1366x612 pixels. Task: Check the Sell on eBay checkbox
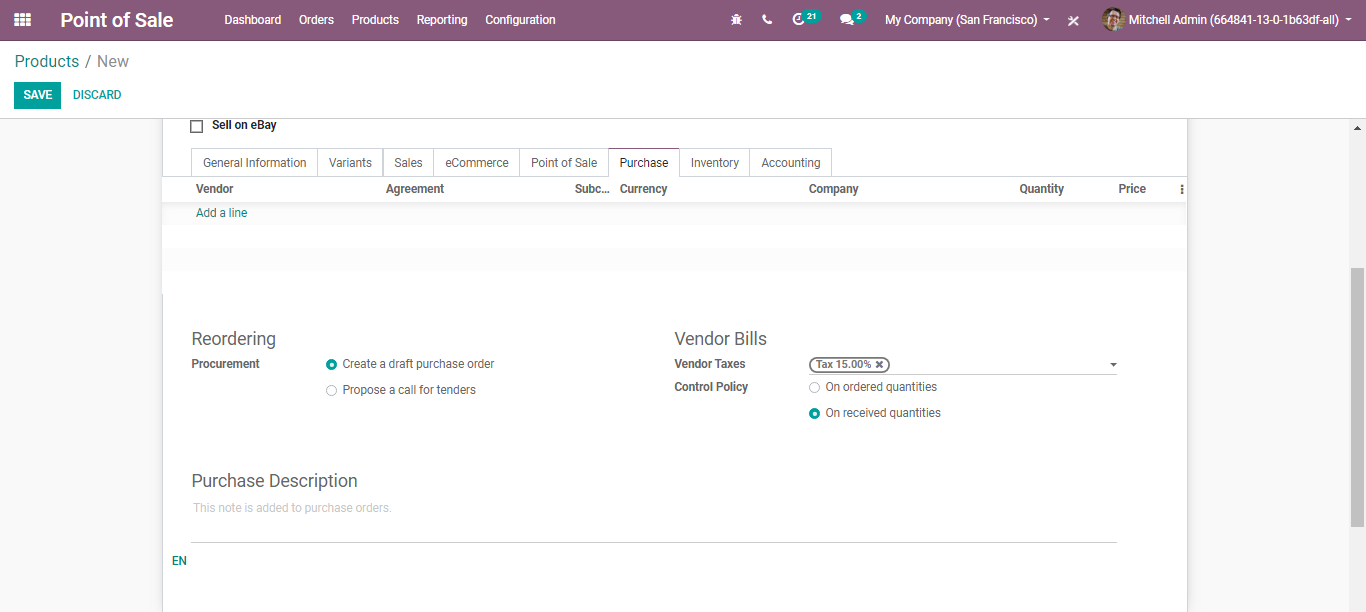click(x=197, y=126)
